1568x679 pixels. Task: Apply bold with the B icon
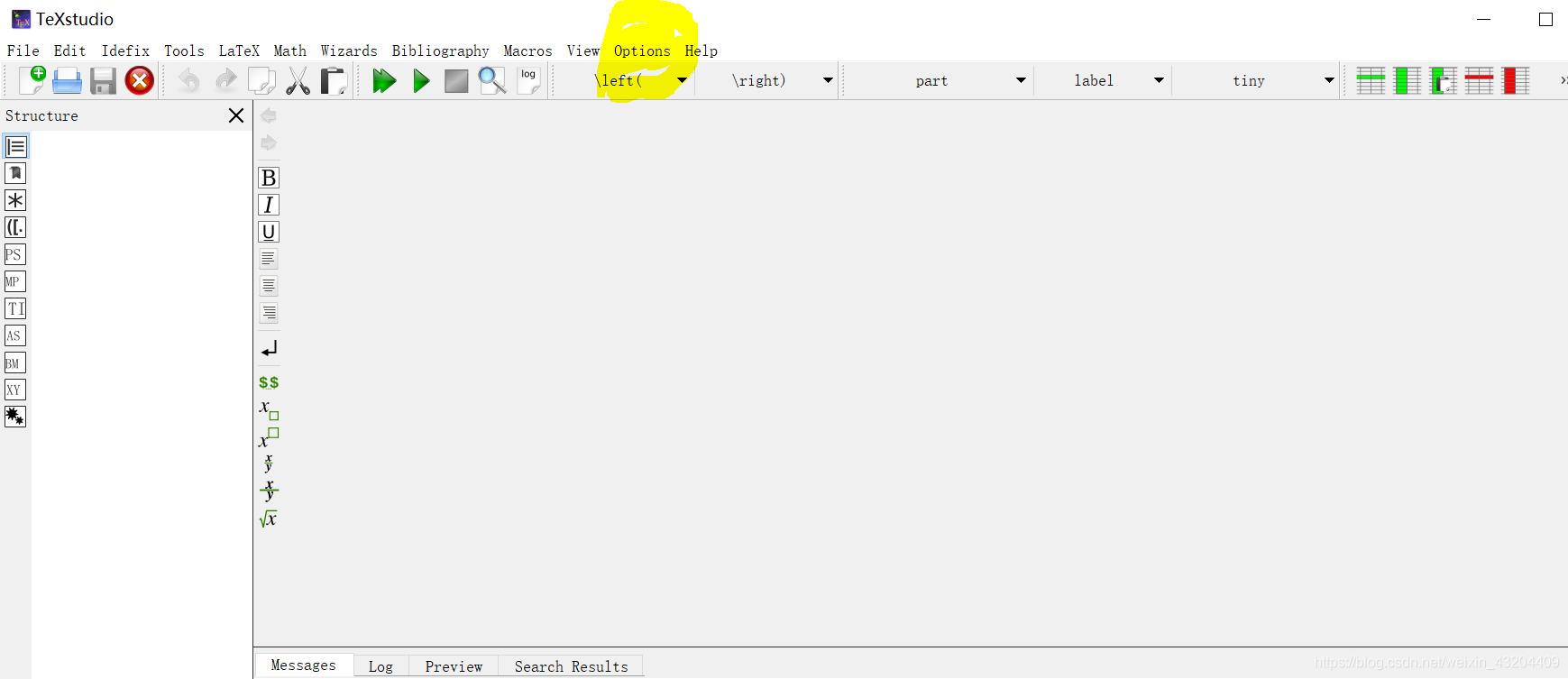(269, 178)
